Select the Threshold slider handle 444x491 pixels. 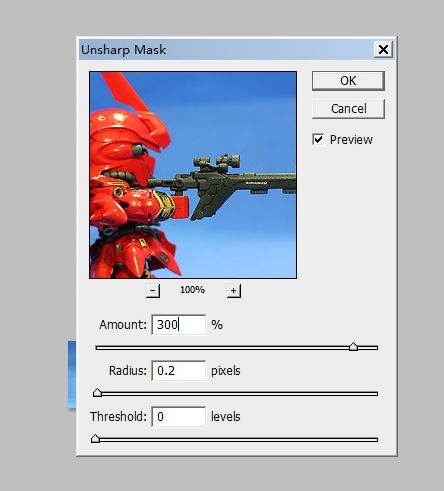96,439
